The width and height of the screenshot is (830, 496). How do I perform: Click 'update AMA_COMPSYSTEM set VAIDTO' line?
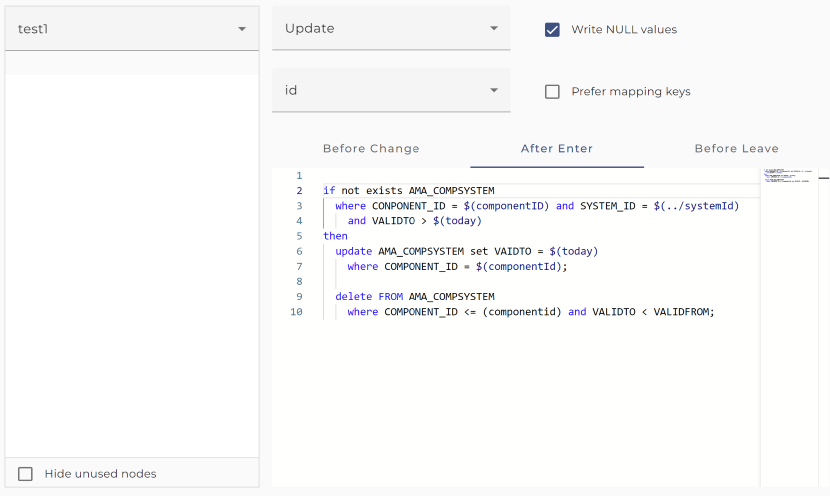[466, 251]
